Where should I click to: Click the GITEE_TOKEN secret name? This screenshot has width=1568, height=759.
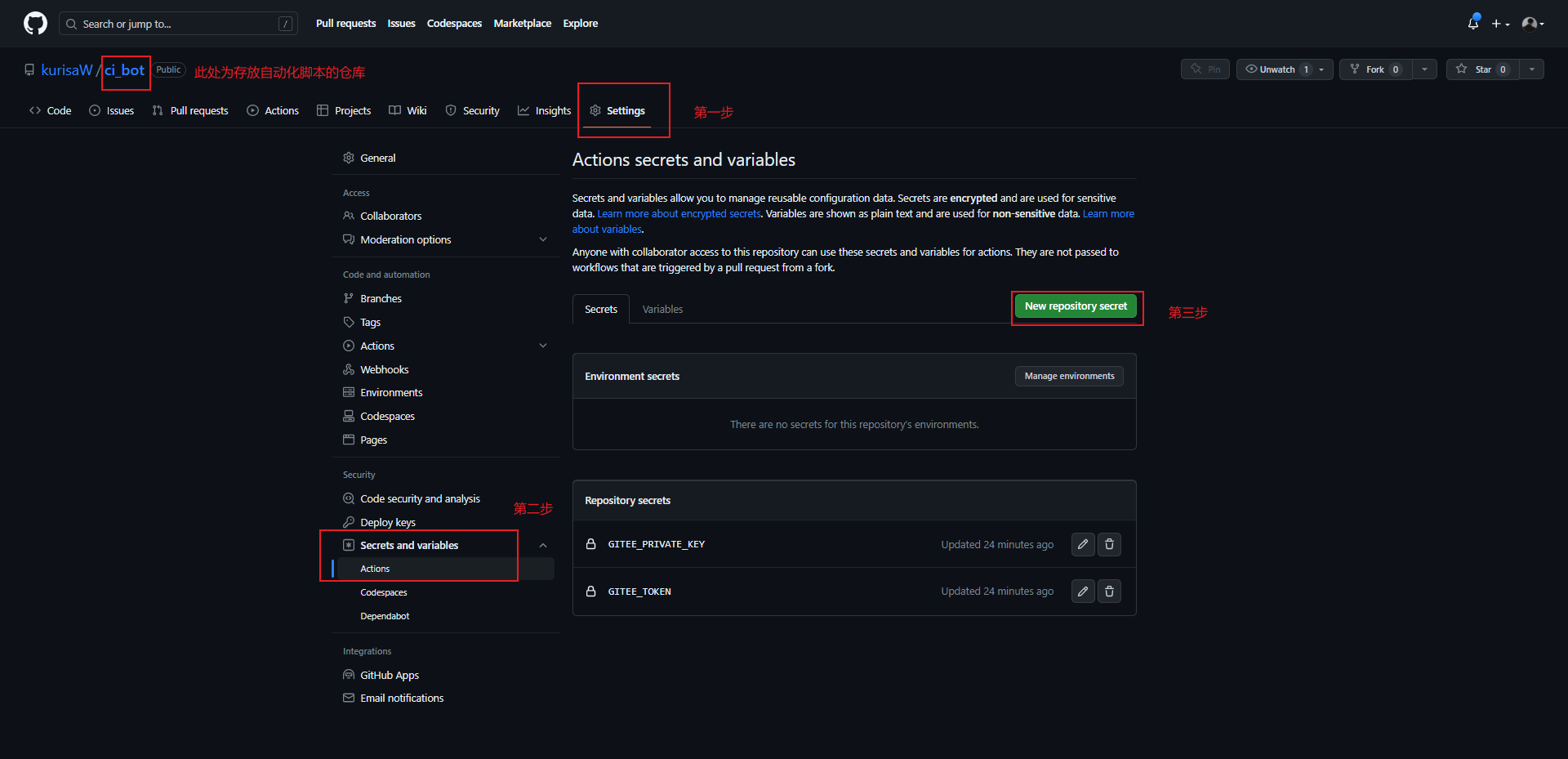(639, 592)
